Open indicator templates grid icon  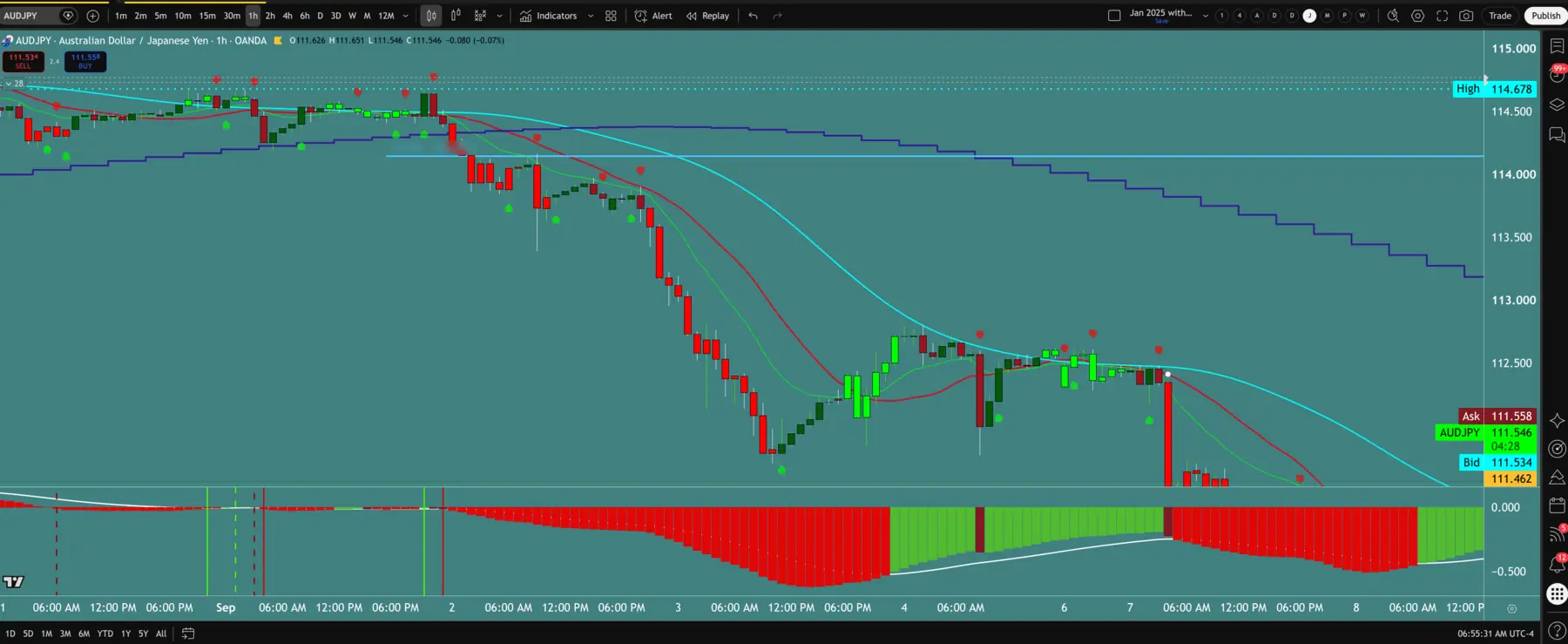click(x=611, y=16)
